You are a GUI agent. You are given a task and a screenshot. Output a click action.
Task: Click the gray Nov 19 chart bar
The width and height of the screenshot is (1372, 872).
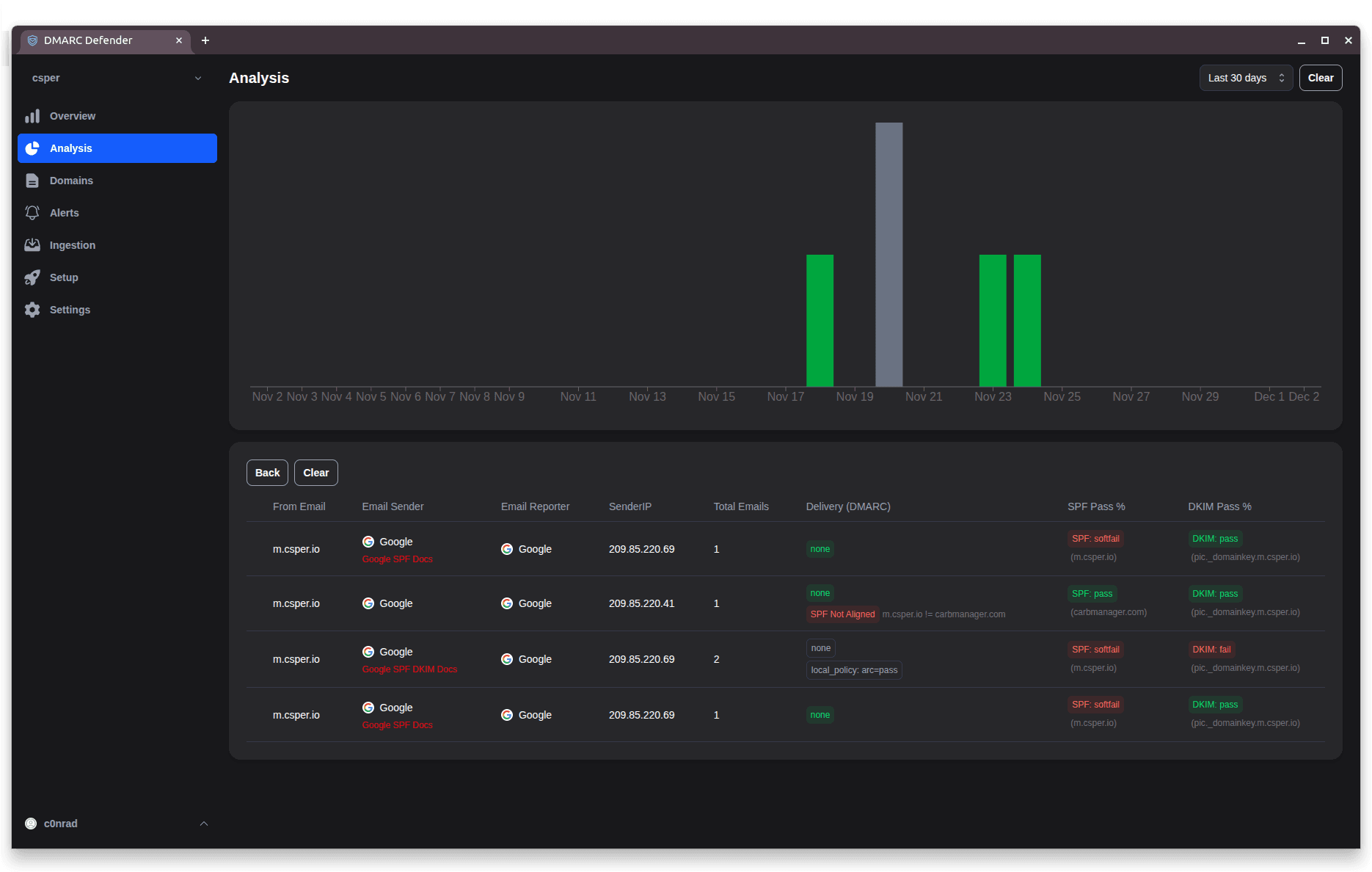pyautogui.click(x=890, y=257)
